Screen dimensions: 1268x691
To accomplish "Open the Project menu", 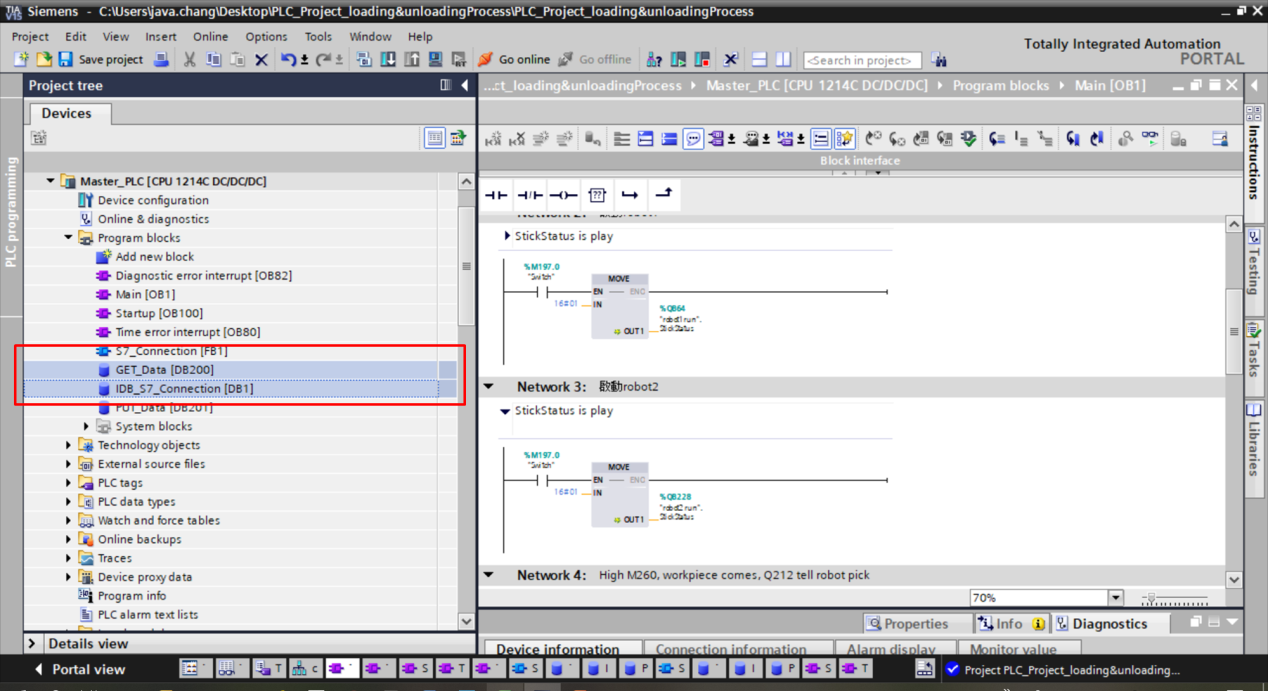I will tap(30, 36).
